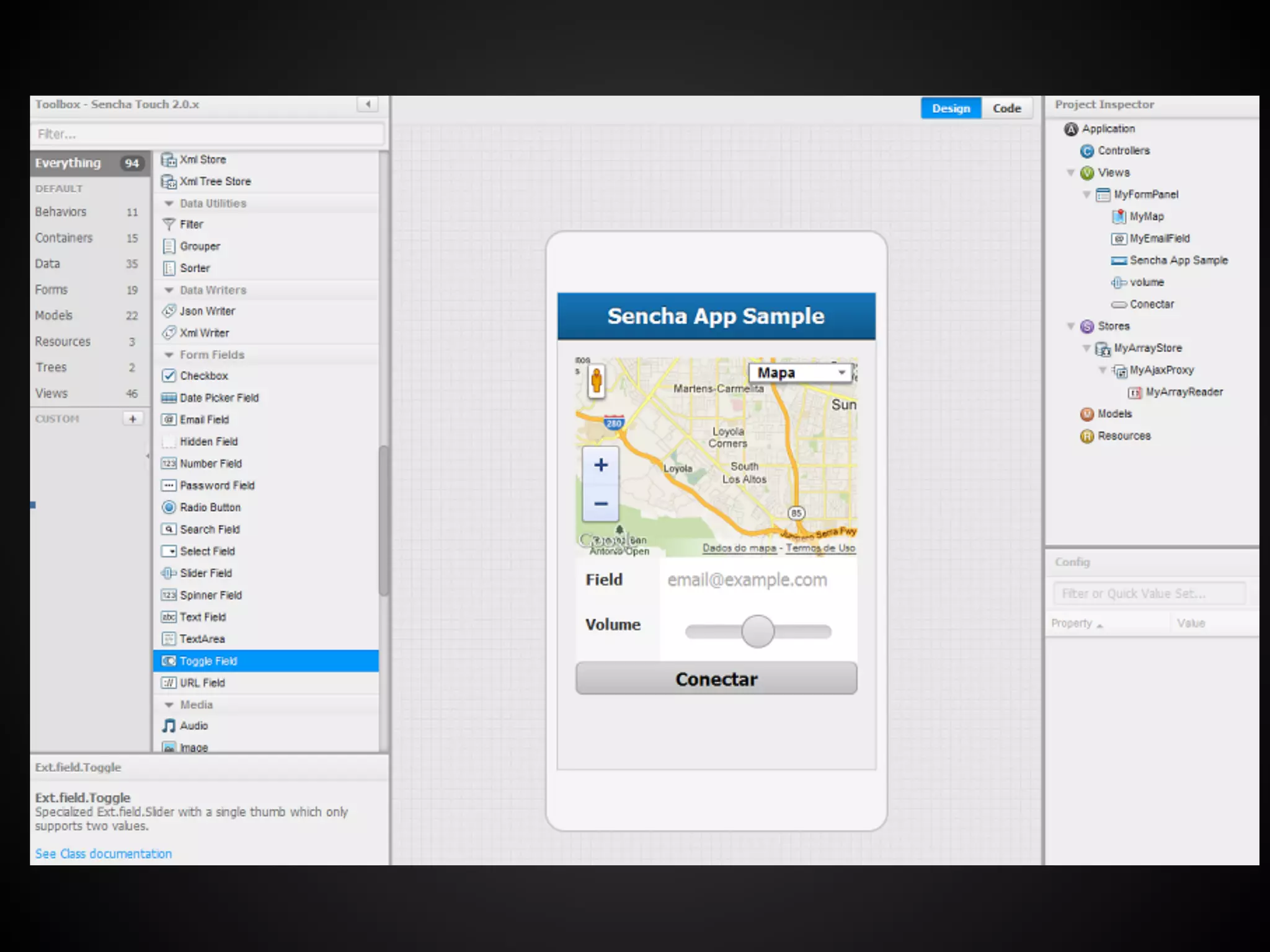Switch to the Code tab
The height and width of the screenshot is (952, 1270).
[x=1006, y=108]
